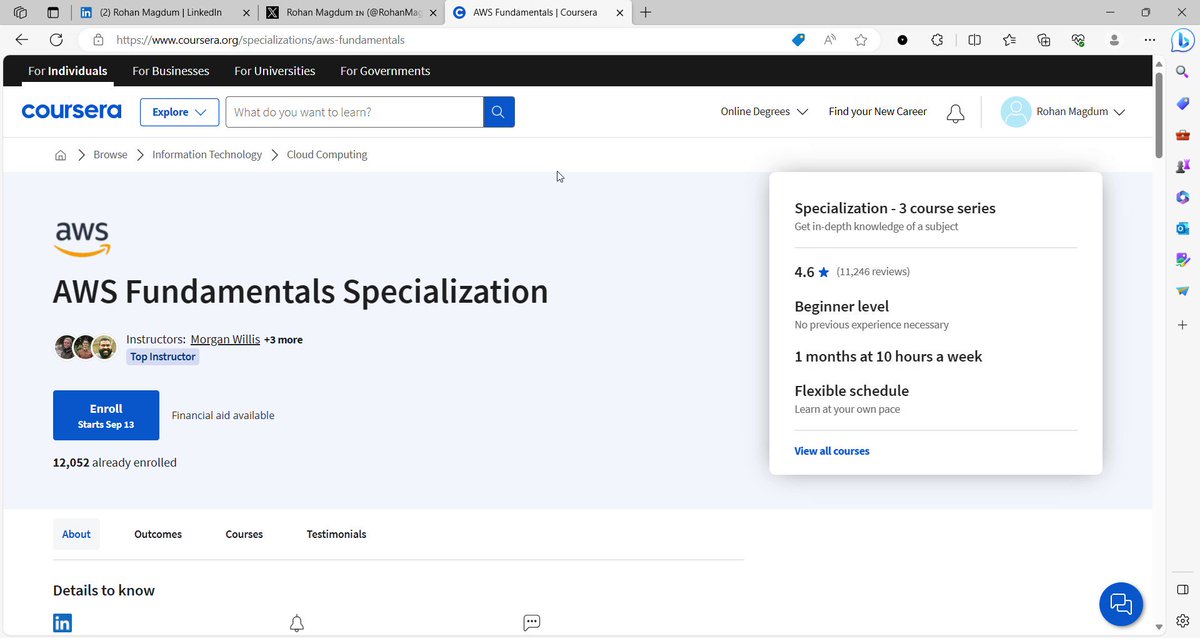1200x638 pixels.
Task: Add this page to favorites star
Action: click(861, 40)
